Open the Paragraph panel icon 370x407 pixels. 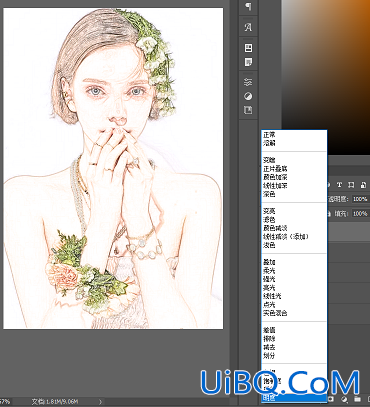click(248, 6)
